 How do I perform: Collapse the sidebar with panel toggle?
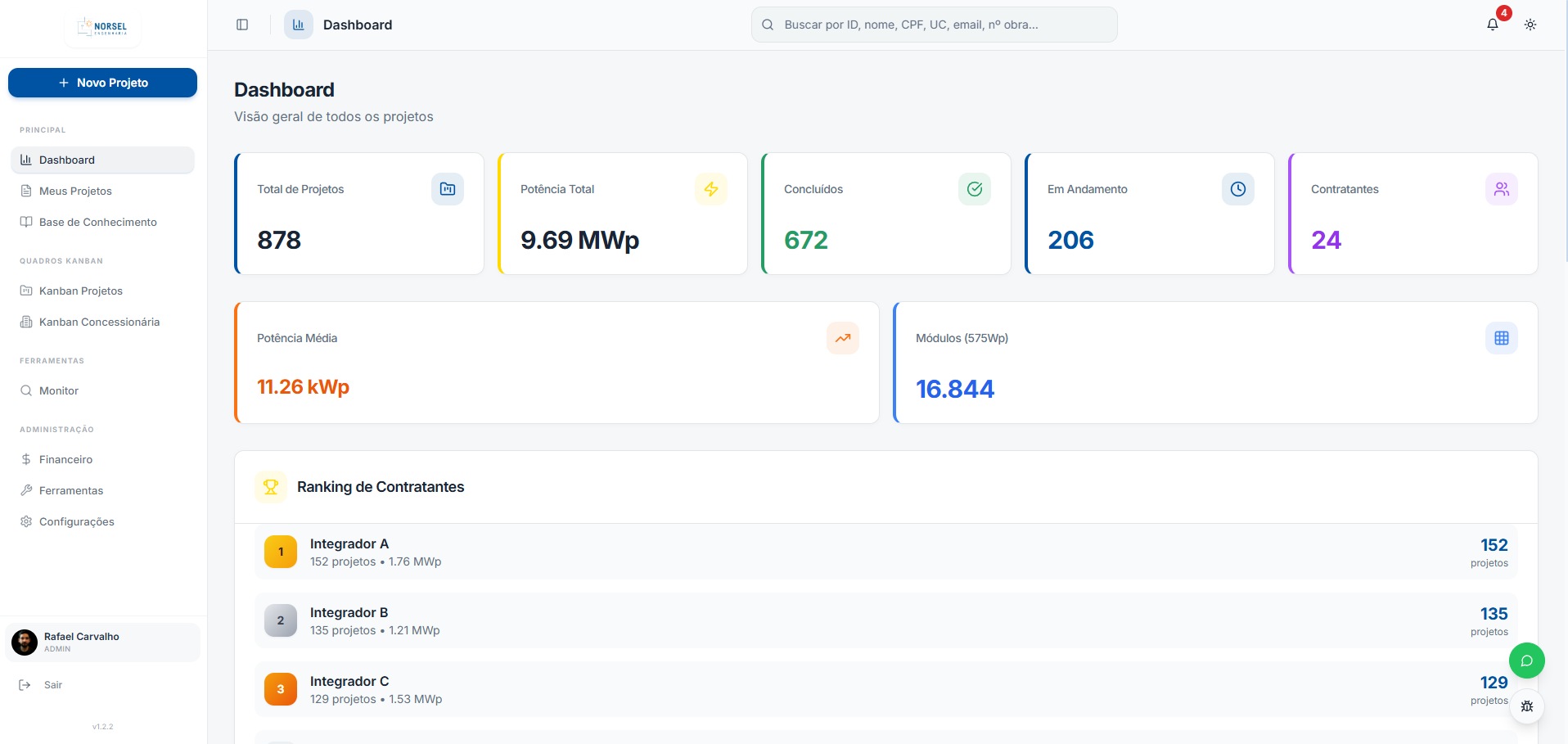242,25
